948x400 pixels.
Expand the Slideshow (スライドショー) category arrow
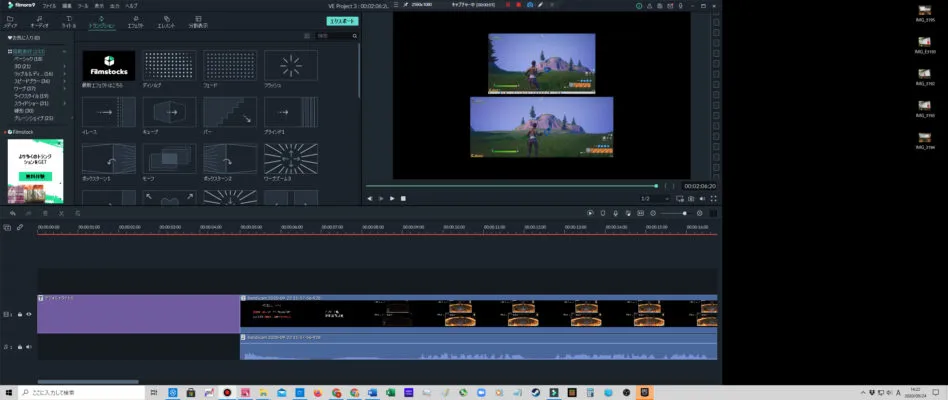click(x=65, y=103)
